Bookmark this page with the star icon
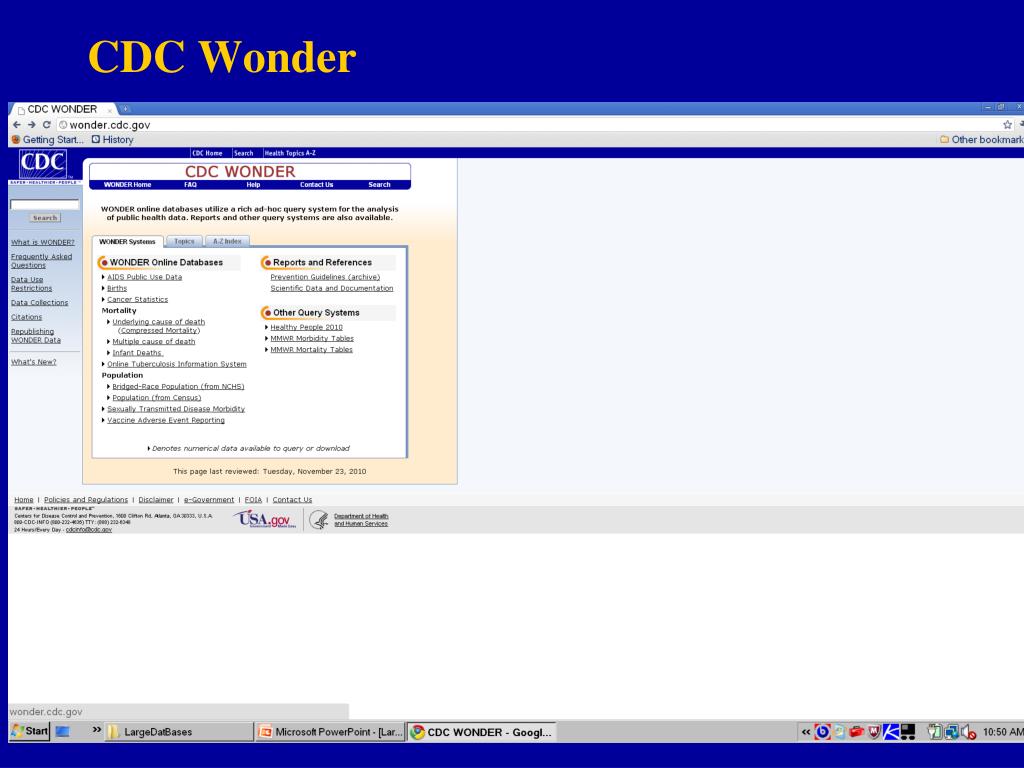1024x768 pixels. pos(1007,125)
